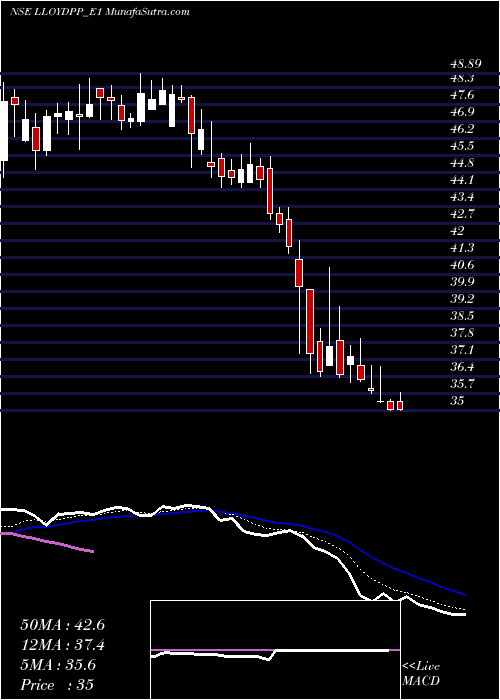The image size is (500, 700).
Task: Click the 5MA : 35.6 readout
Action: coord(58,665)
